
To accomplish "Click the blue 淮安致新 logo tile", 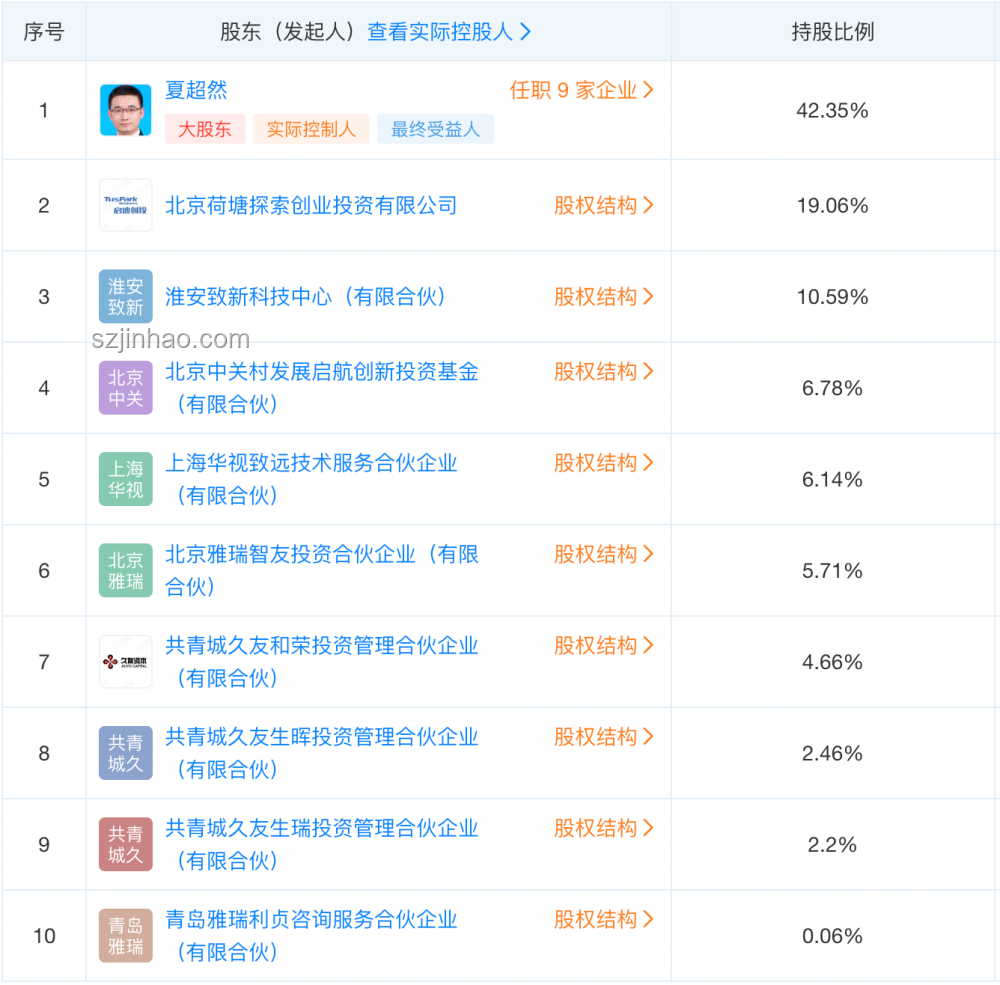I will click(x=126, y=296).
